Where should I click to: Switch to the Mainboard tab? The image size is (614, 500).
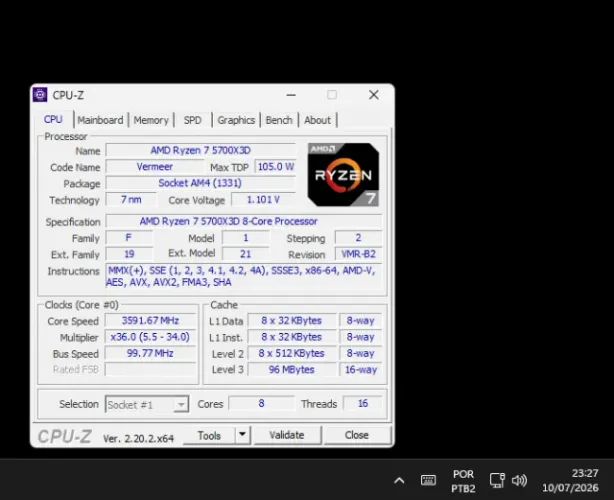(100, 120)
